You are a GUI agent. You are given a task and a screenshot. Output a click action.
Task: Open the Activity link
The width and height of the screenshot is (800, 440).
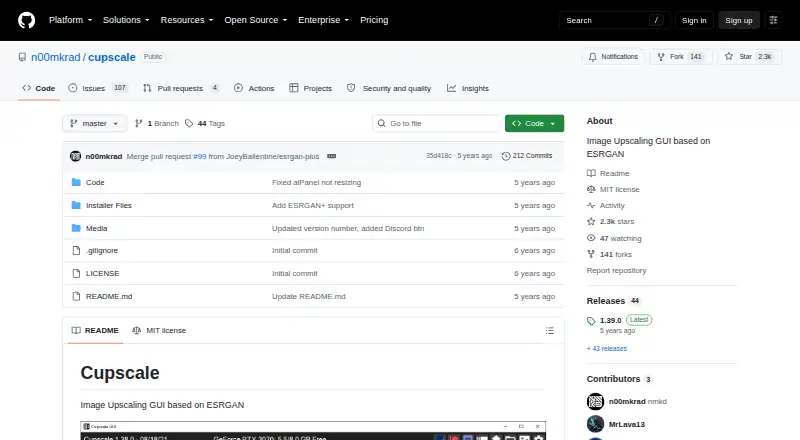pos(606,205)
